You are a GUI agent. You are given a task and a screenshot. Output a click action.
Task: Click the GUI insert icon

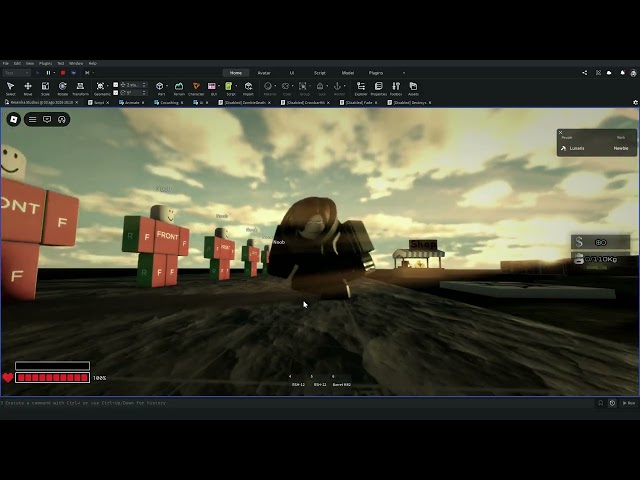tap(211, 86)
